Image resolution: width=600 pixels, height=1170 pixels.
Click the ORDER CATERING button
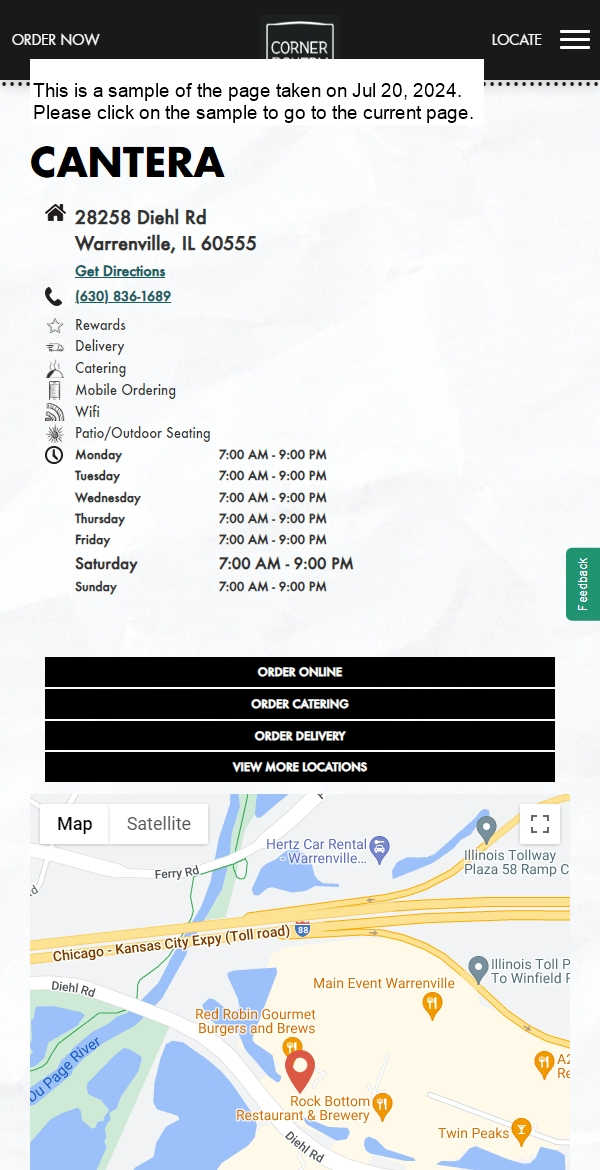300,704
